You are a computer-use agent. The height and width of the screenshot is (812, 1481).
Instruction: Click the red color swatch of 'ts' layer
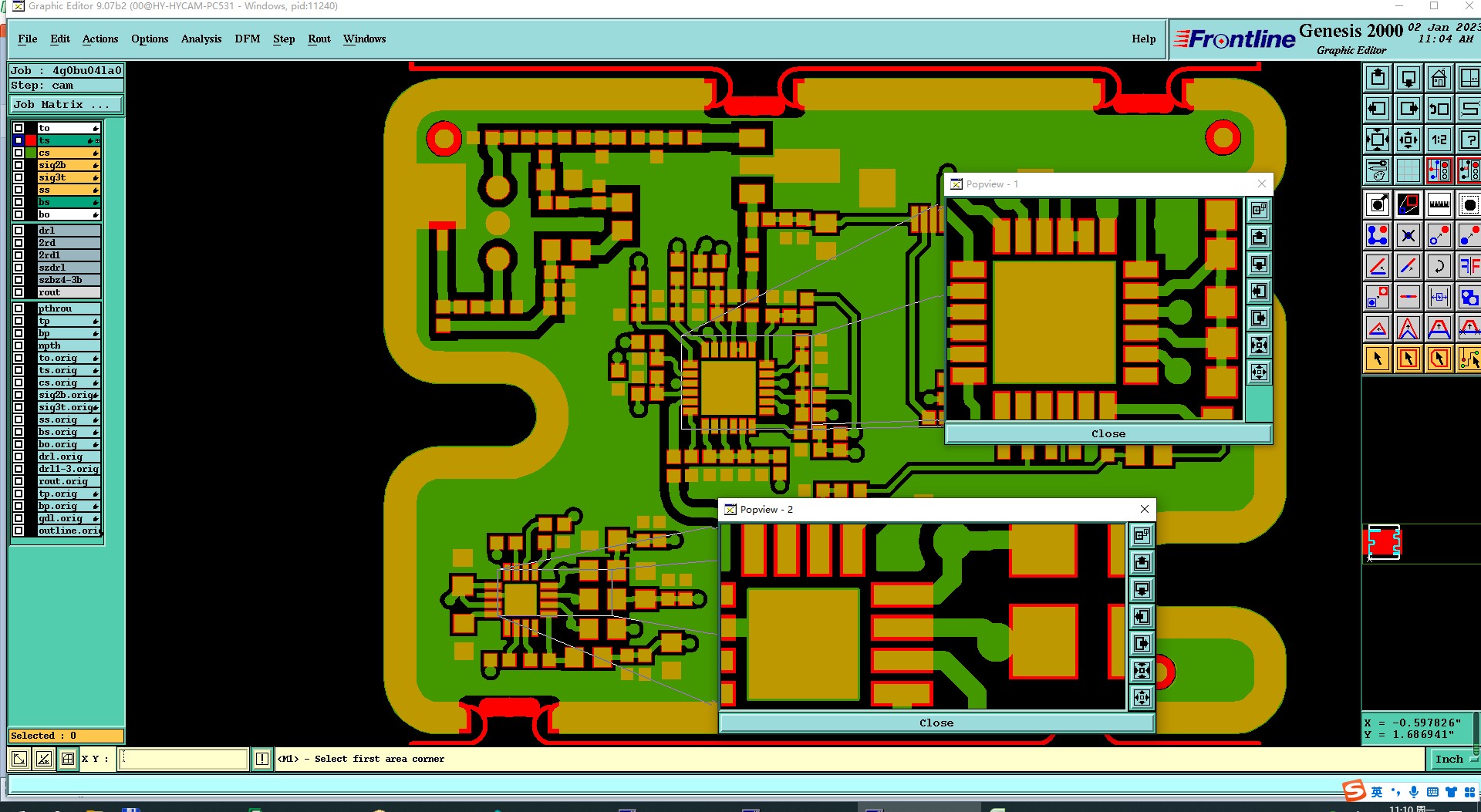[31, 140]
